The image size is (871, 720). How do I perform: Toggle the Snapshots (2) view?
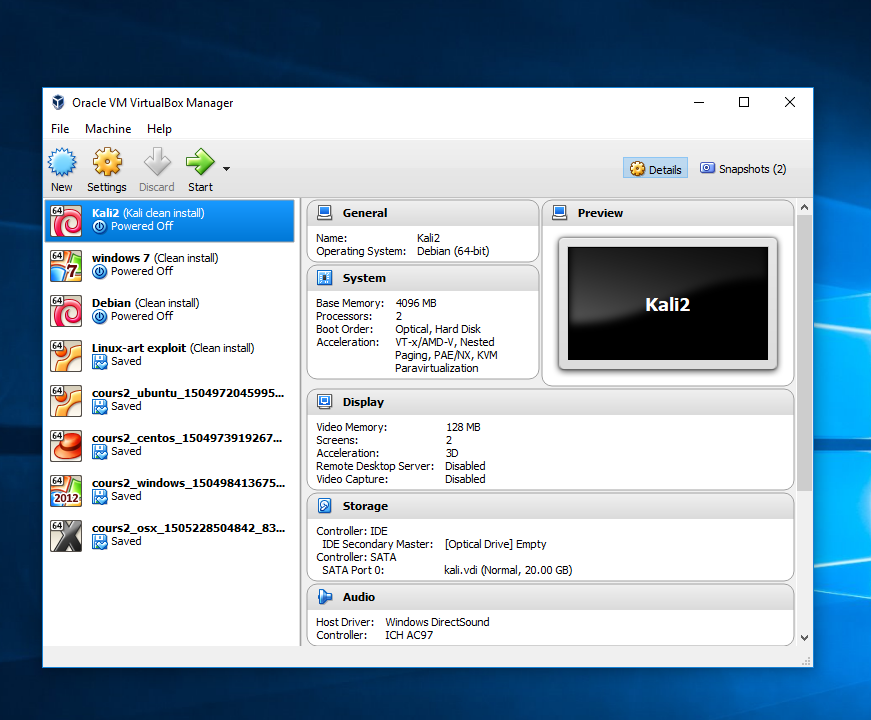(743, 169)
